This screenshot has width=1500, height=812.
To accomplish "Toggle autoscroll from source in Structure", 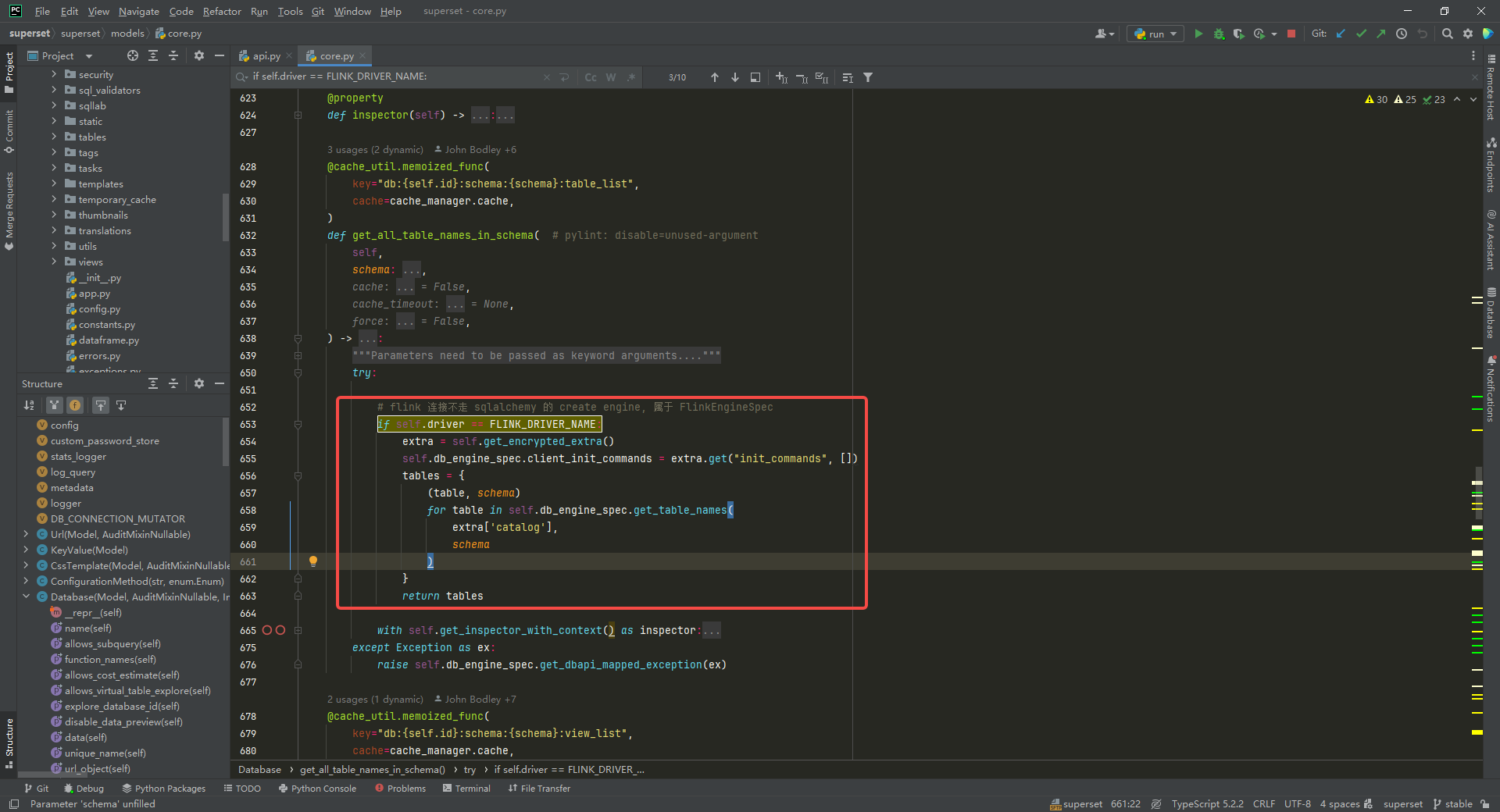I will 121,404.
